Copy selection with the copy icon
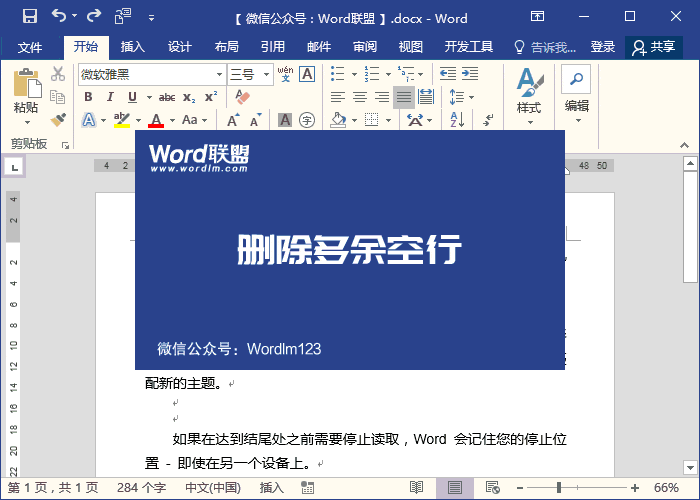The height and width of the screenshot is (500, 700). coord(58,96)
